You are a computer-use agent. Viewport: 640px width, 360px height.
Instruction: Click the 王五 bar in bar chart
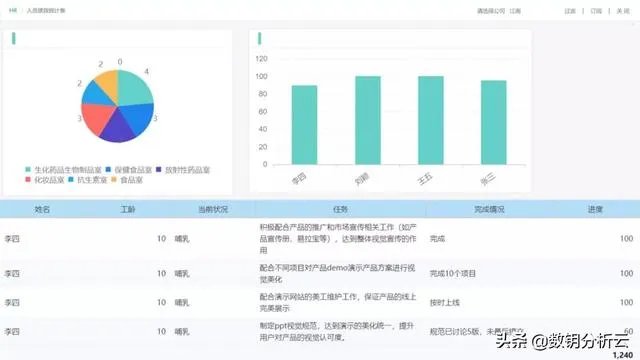point(431,120)
